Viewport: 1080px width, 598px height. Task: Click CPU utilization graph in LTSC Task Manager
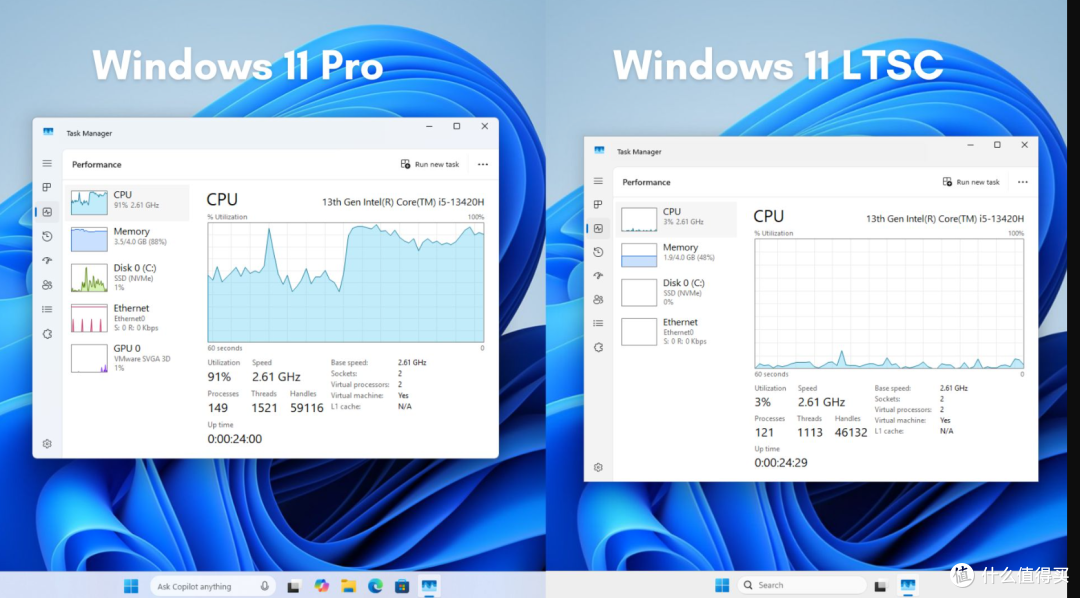click(x=889, y=304)
